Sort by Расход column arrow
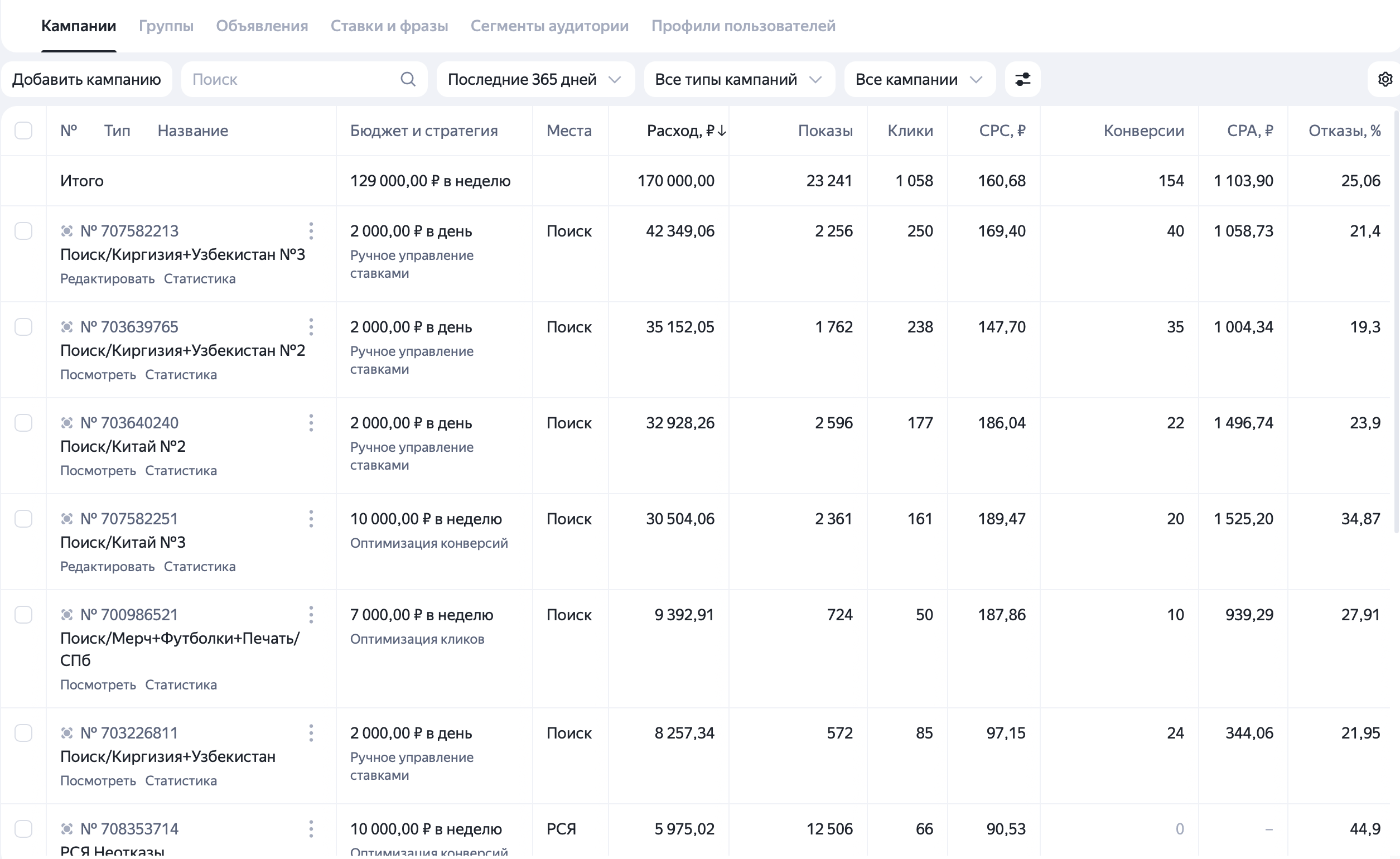The height and width of the screenshot is (859, 1400). (x=722, y=131)
